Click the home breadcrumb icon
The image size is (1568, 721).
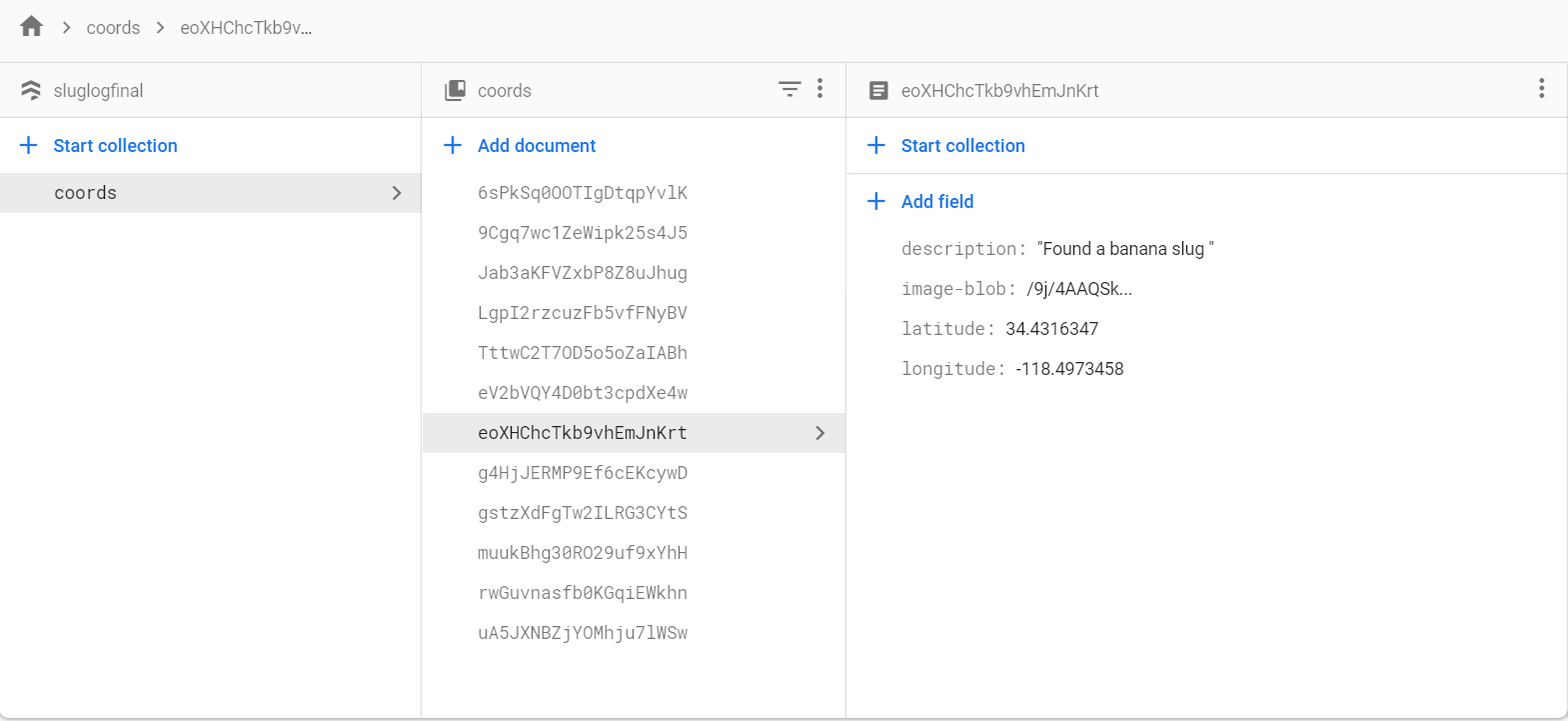pyautogui.click(x=32, y=27)
